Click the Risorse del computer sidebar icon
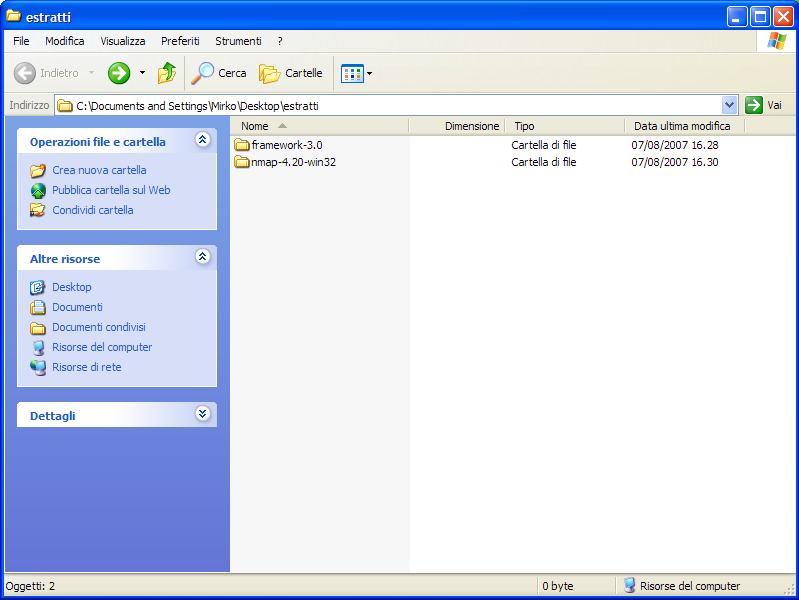The height and width of the screenshot is (600, 799). 38,347
